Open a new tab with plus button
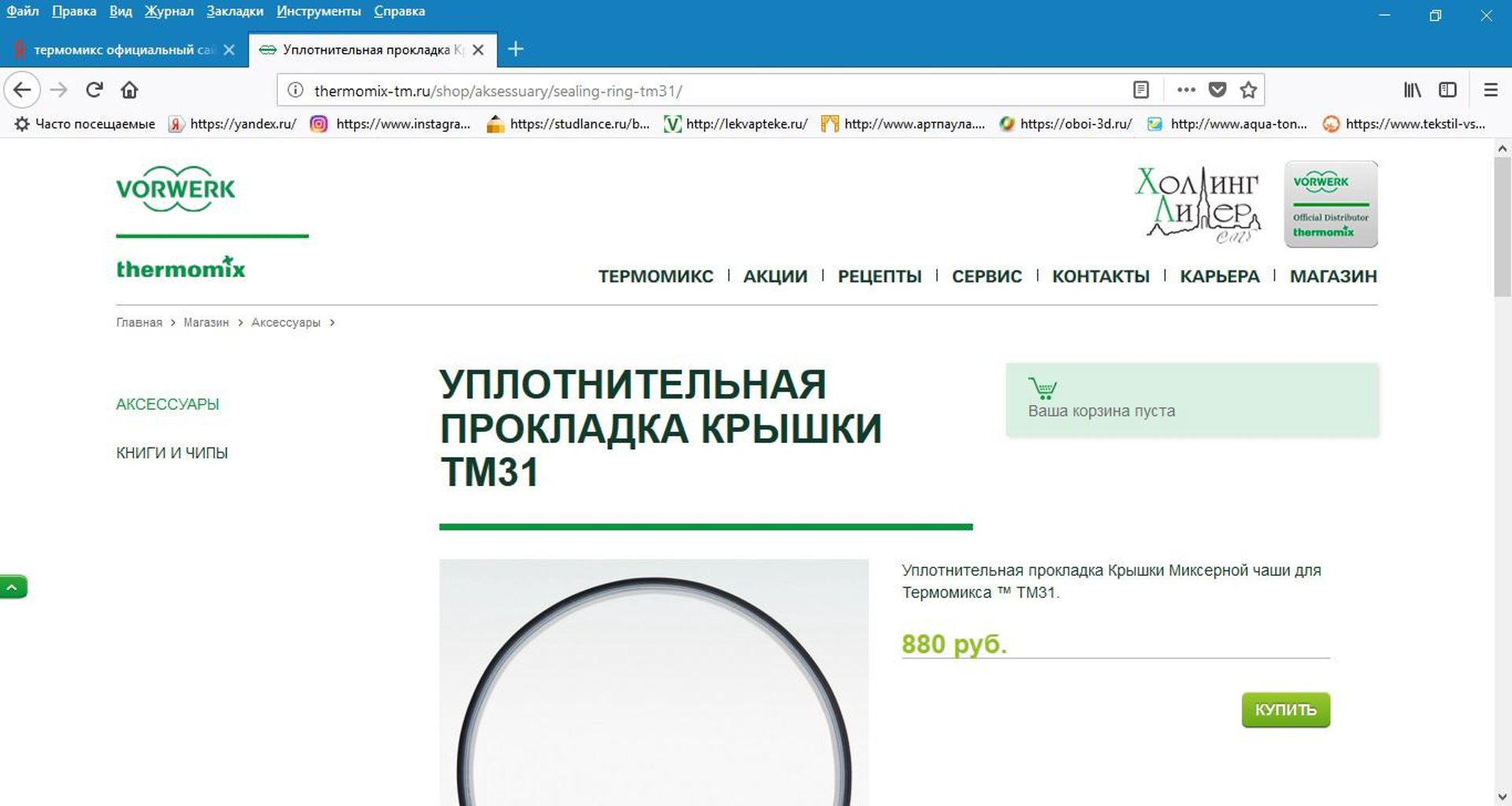 [x=516, y=49]
